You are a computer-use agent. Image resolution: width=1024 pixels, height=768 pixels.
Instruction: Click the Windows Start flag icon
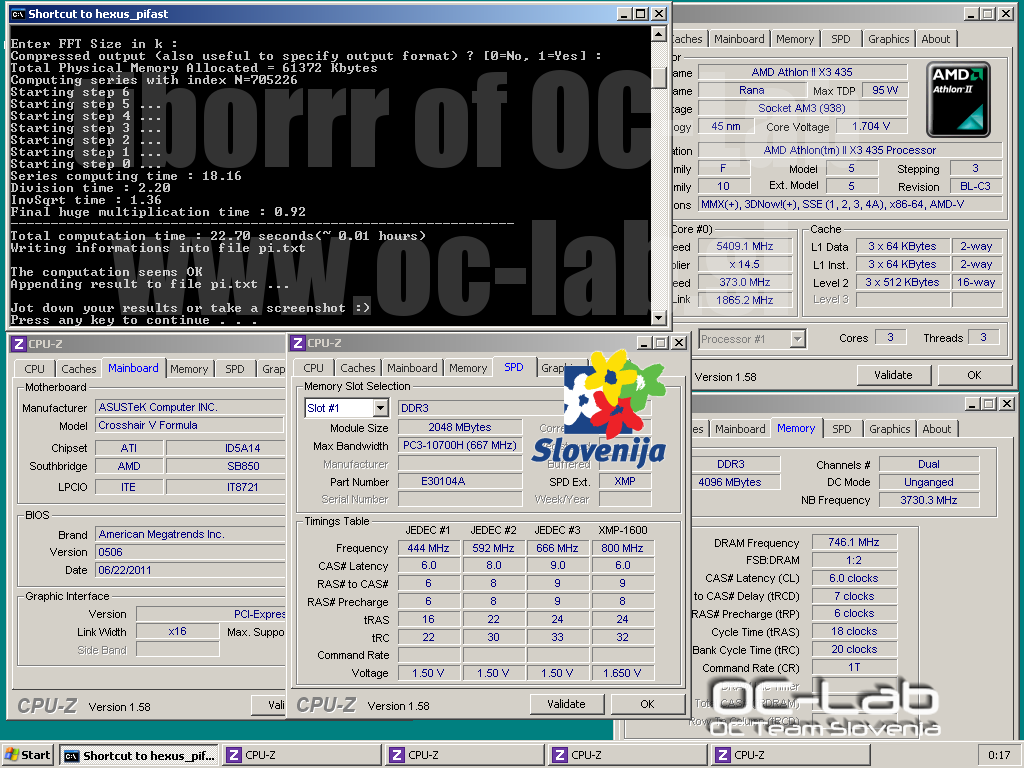(12, 755)
